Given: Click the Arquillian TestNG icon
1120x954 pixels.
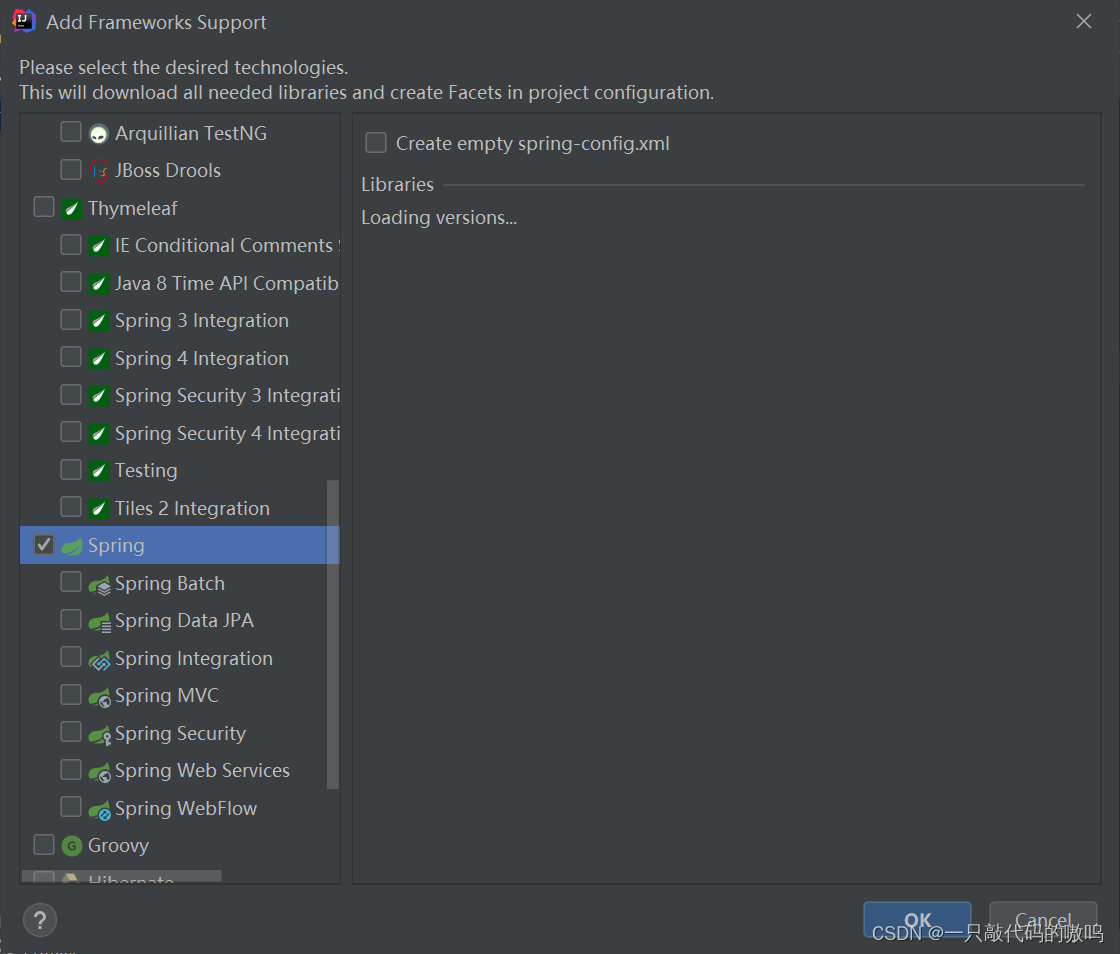Looking at the screenshot, I should pyautogui.click(x=99, y=134).
